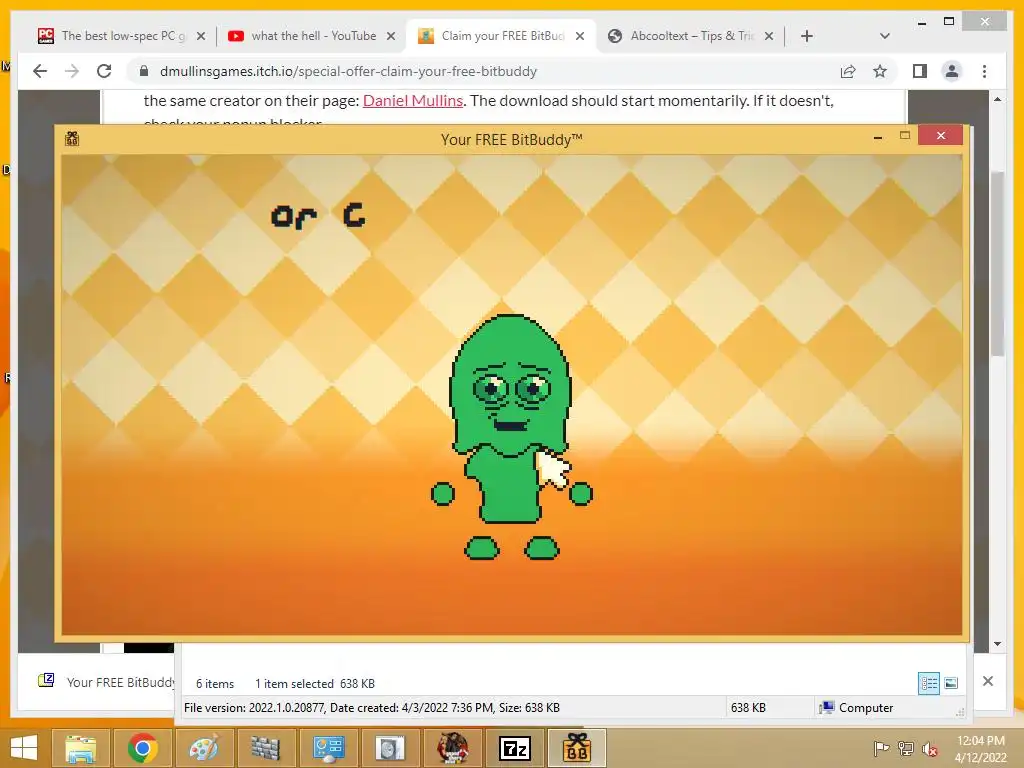This screenshot has height=768, width=1024.
Task: Open the Control Panel taskbar icon
Action: click(327, 748)
